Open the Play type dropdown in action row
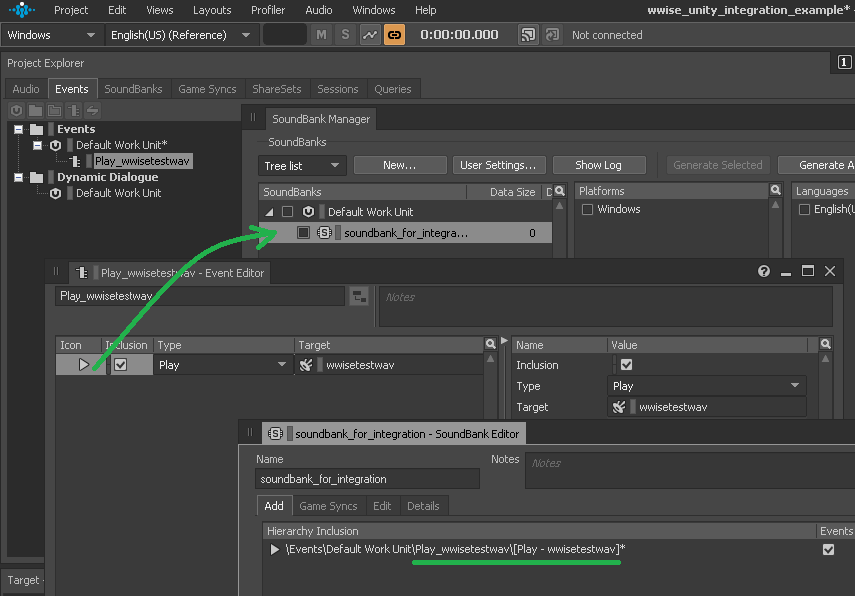 [223, 365]
